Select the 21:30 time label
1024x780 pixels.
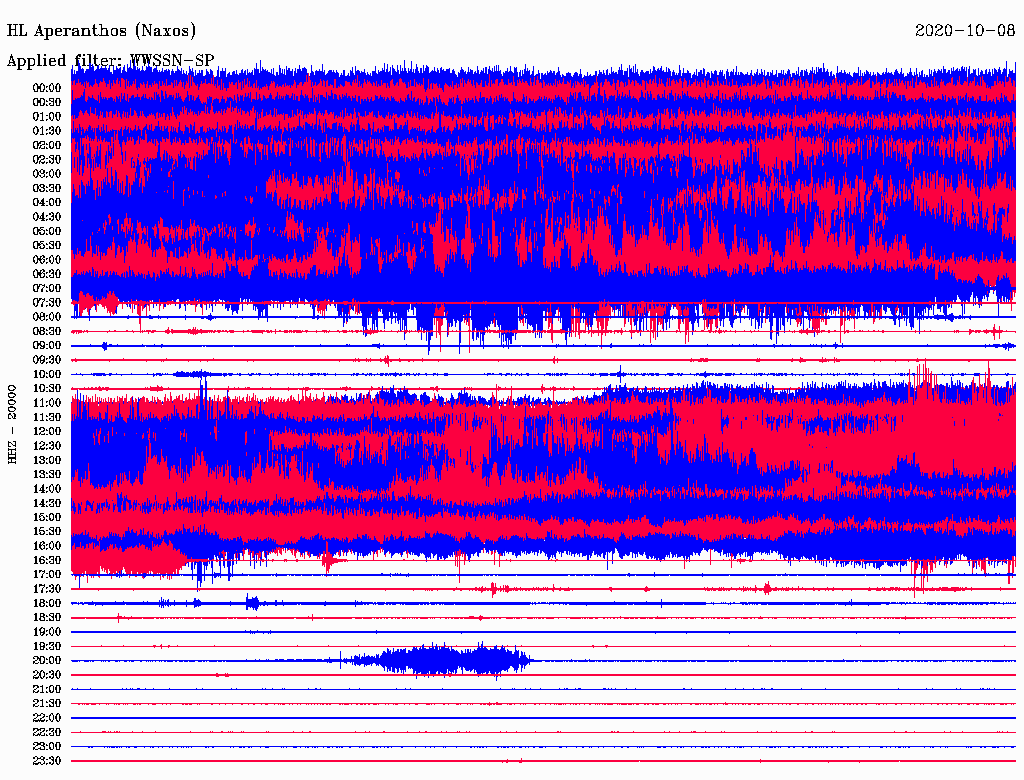coord(47,704)
